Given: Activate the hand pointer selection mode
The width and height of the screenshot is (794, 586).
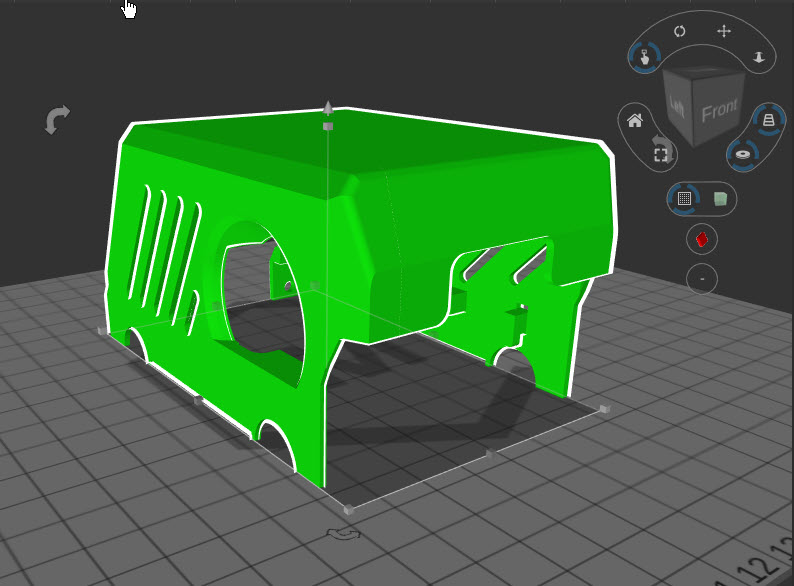Looking at the screenshot, I should pyautogui.click(x=644, y=57).
